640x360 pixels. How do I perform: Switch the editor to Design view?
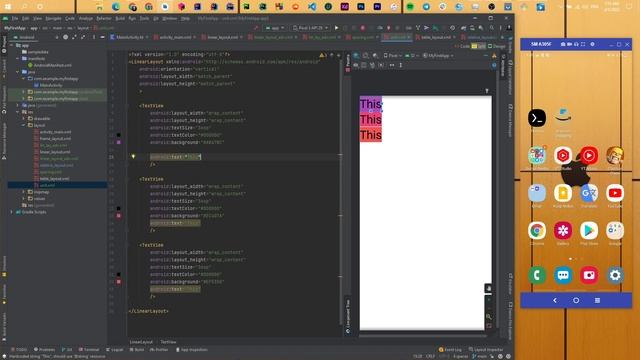click(x=497, y=46)
